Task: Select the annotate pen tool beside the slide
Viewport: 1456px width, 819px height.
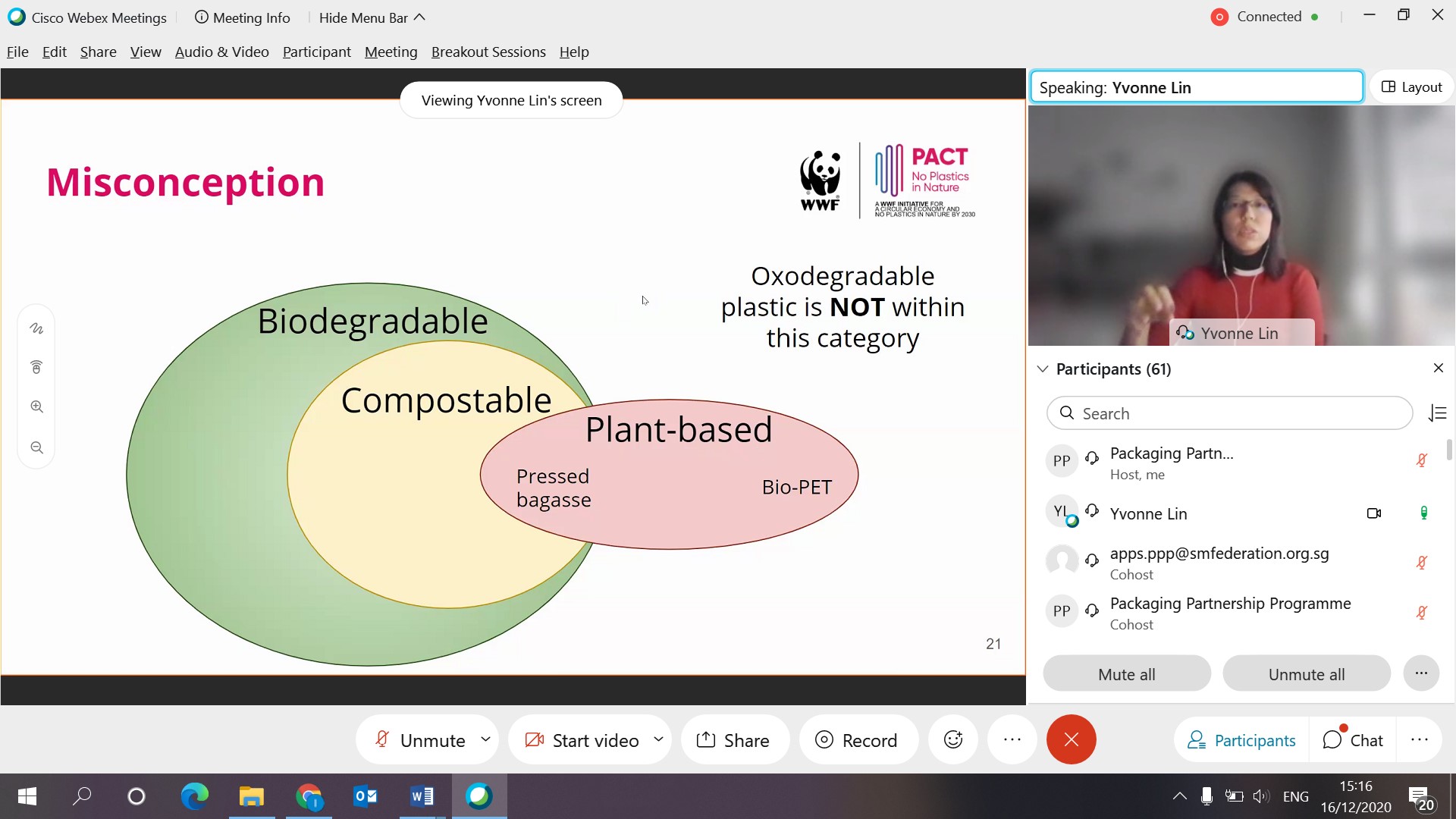Action: (36, 328)
